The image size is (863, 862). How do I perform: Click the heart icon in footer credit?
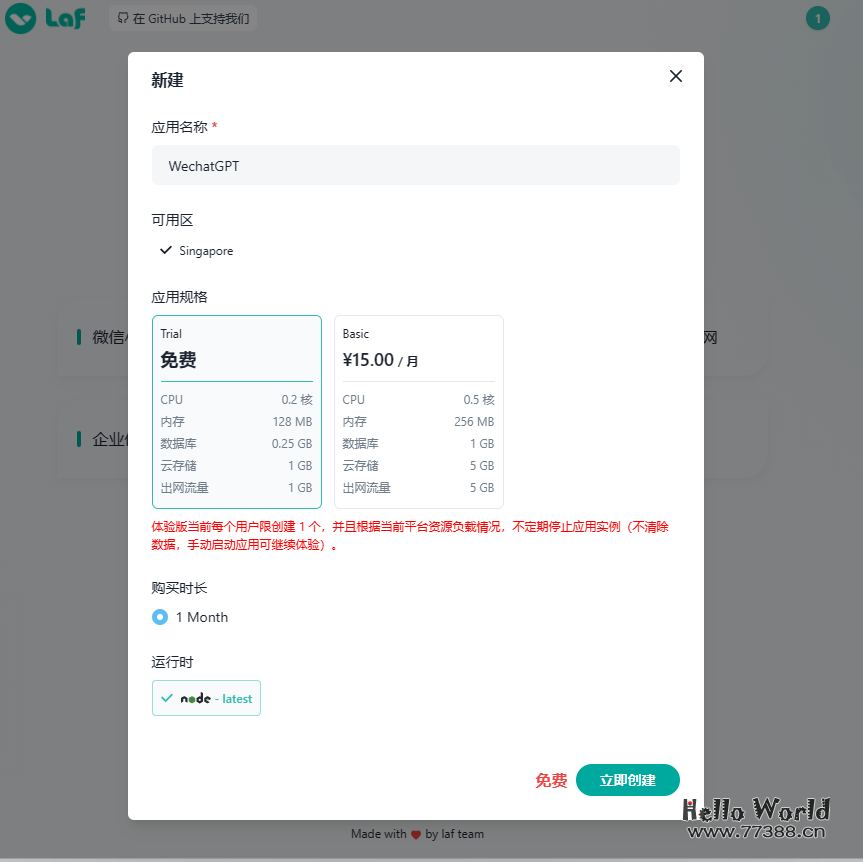[418, 834]
